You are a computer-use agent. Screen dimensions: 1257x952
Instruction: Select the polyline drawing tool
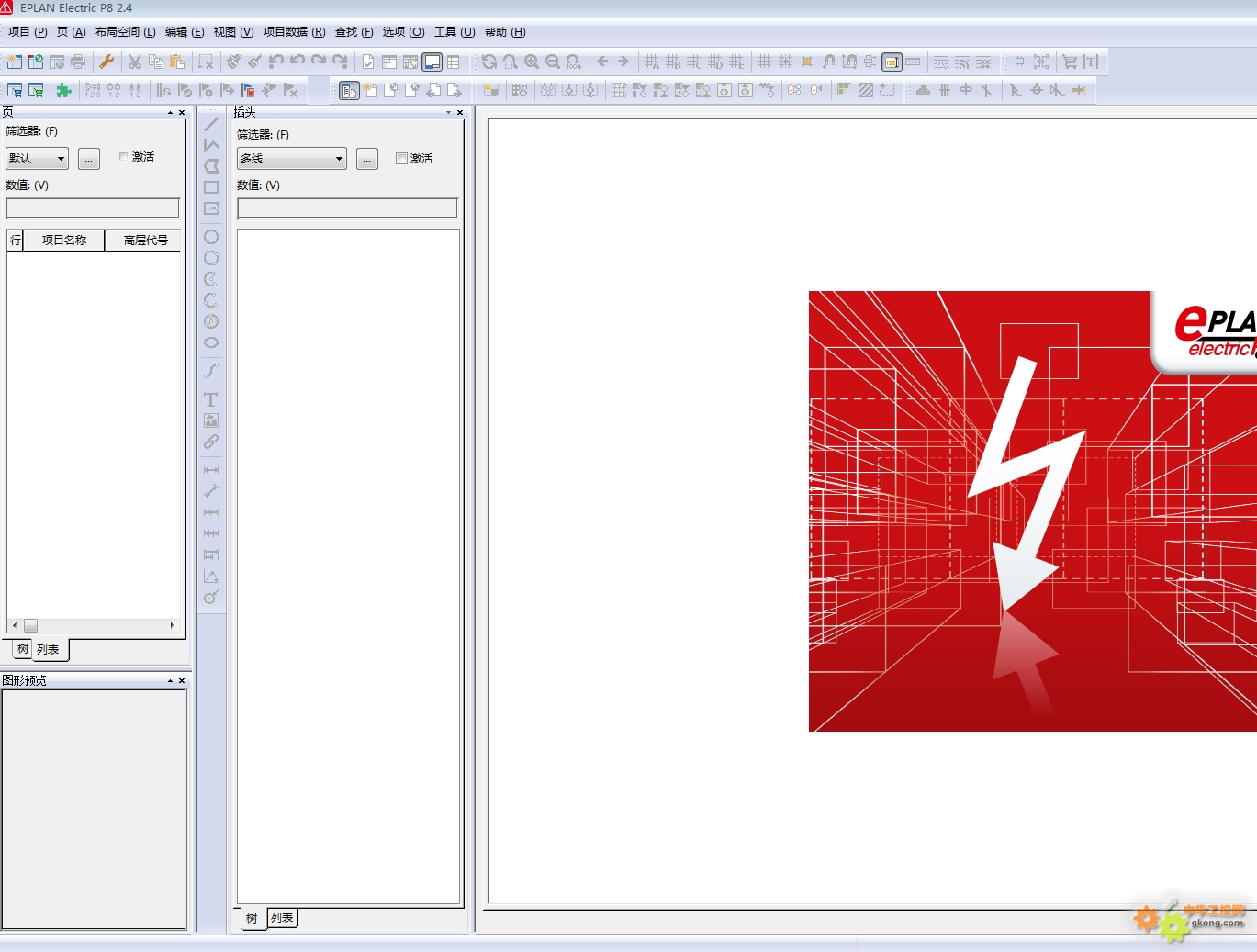(x=211, y=145)
